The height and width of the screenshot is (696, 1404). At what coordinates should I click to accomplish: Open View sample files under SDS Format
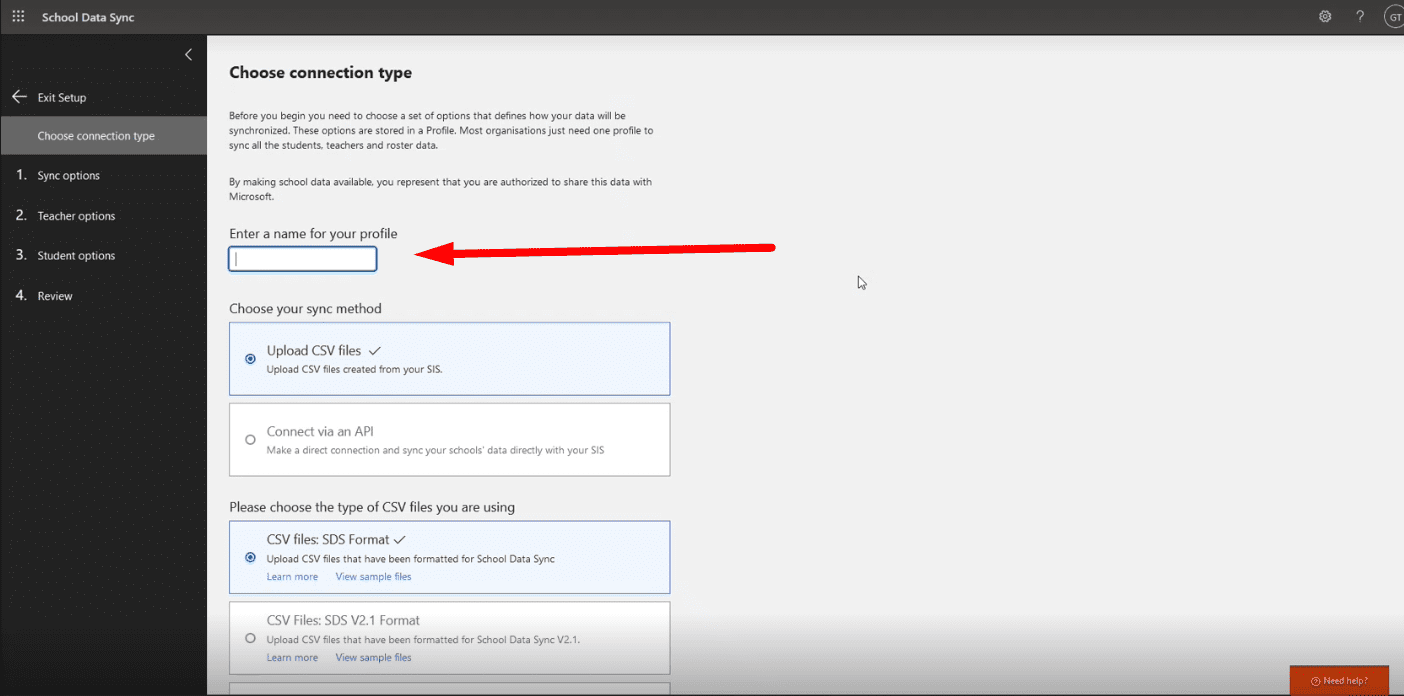pyautogui.click(x=373, y=577)
